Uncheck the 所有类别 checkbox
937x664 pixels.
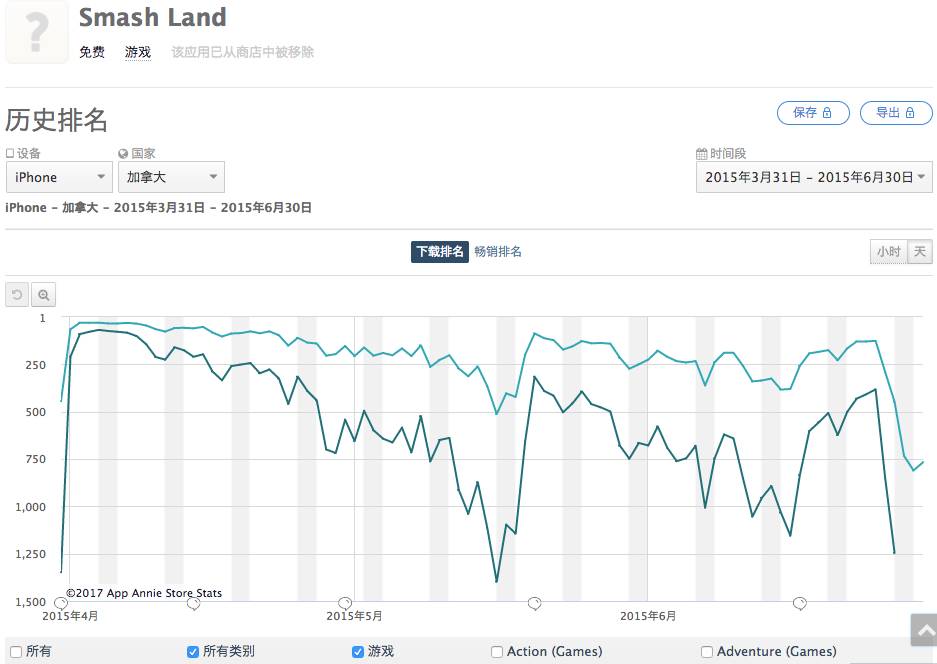pos(193,652)
